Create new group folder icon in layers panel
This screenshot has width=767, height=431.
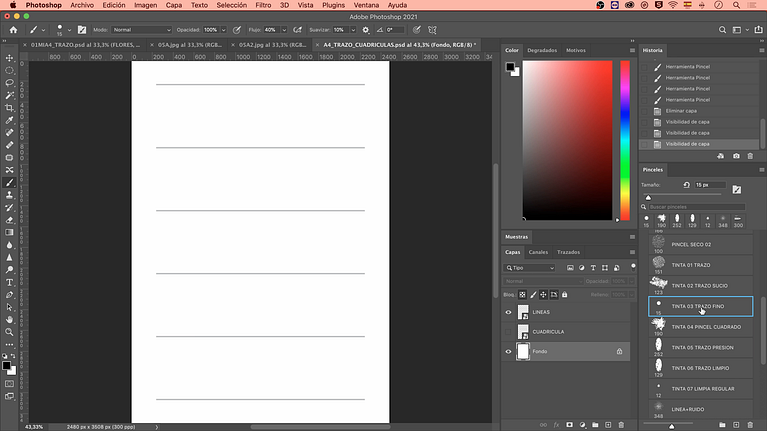click(x=595, y=425)
